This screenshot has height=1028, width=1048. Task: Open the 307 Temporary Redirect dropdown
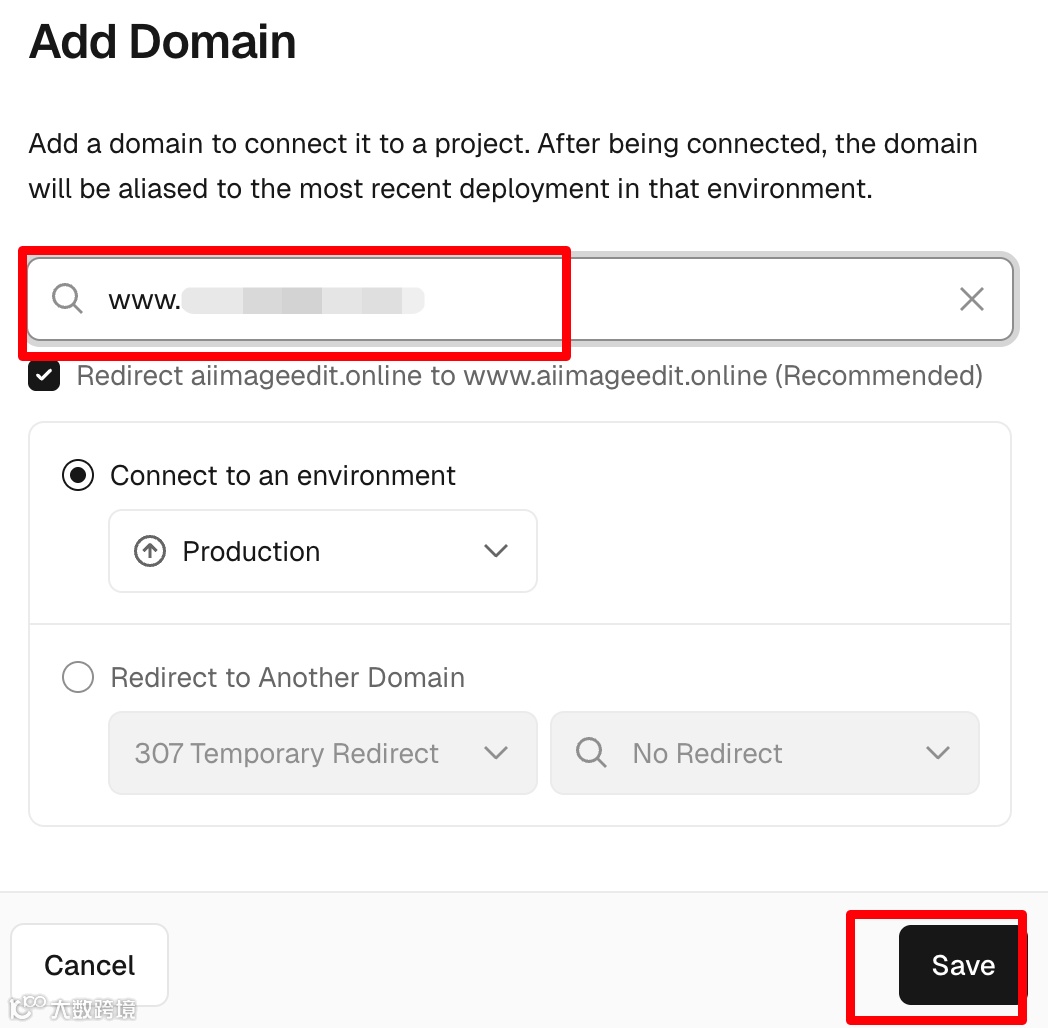click(x=322, y=753)
